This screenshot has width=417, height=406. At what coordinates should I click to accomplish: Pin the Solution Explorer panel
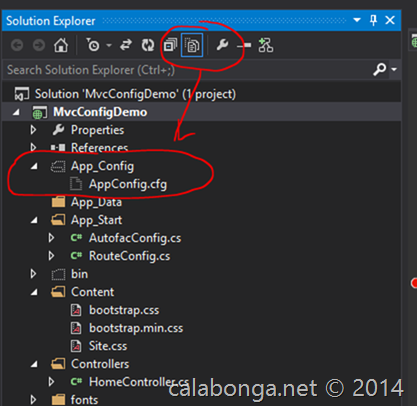[x=373, y=20]
